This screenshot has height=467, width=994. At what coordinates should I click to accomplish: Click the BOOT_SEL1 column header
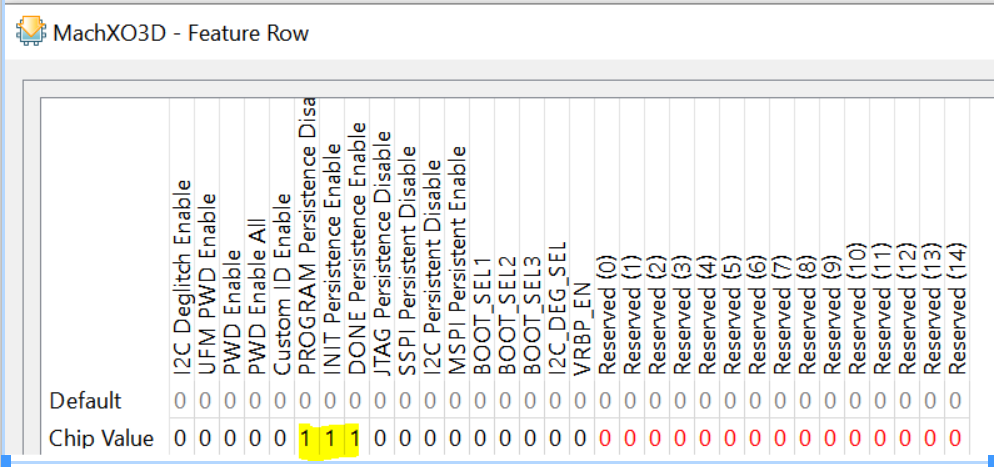click(481, 317)
